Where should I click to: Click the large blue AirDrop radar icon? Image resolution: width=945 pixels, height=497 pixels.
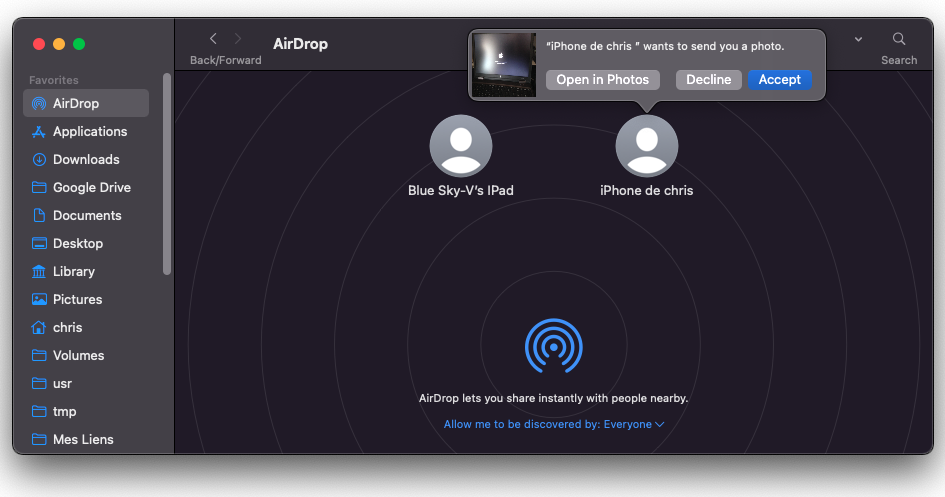pyautogui.click(x=553, y=346)
